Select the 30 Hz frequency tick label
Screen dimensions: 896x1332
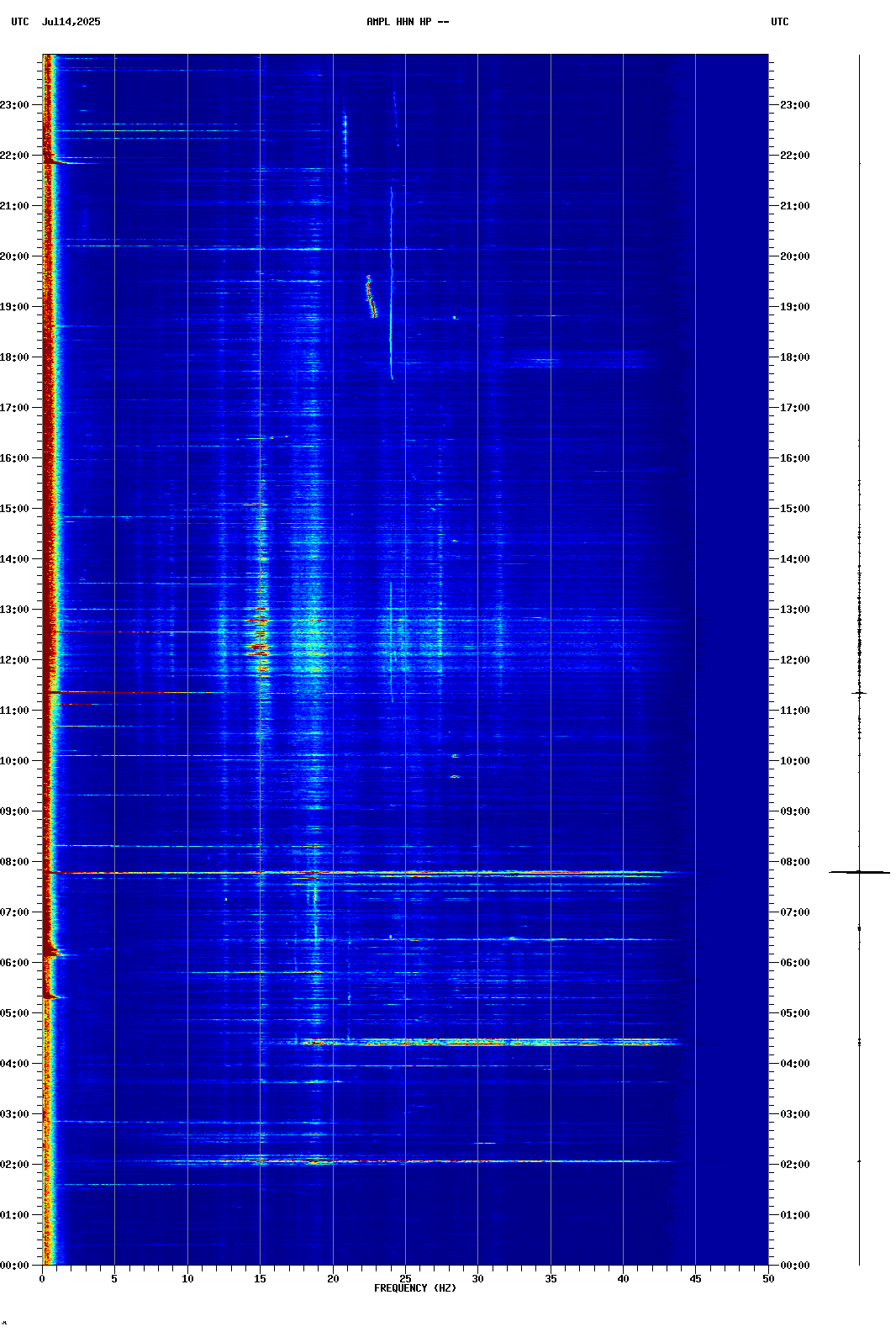point(477,1279)
